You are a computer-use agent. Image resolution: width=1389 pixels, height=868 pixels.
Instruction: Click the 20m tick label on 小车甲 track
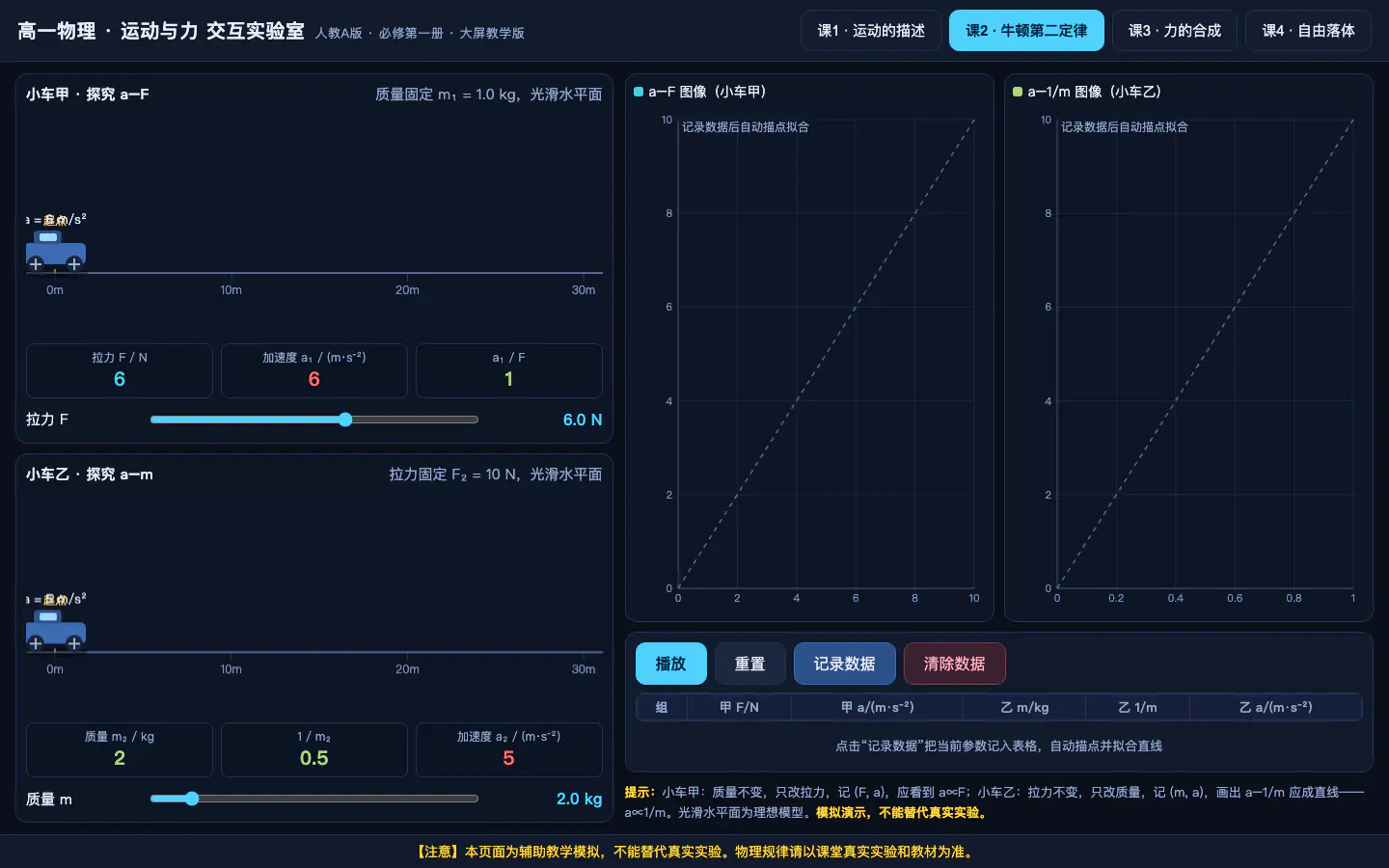pos(407,290)
